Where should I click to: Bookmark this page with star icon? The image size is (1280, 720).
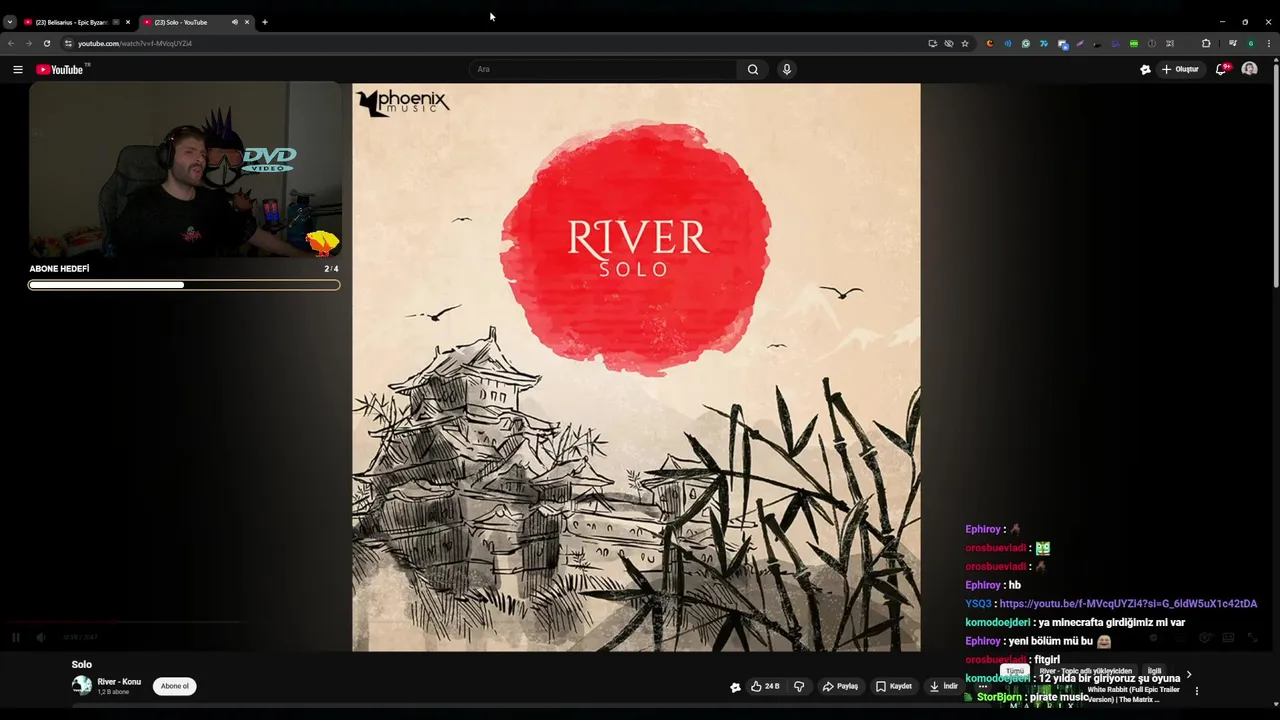965,43
